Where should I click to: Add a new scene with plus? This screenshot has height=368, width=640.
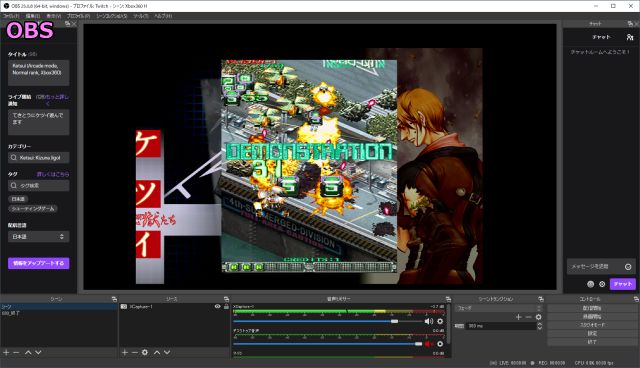pos(6,352)
